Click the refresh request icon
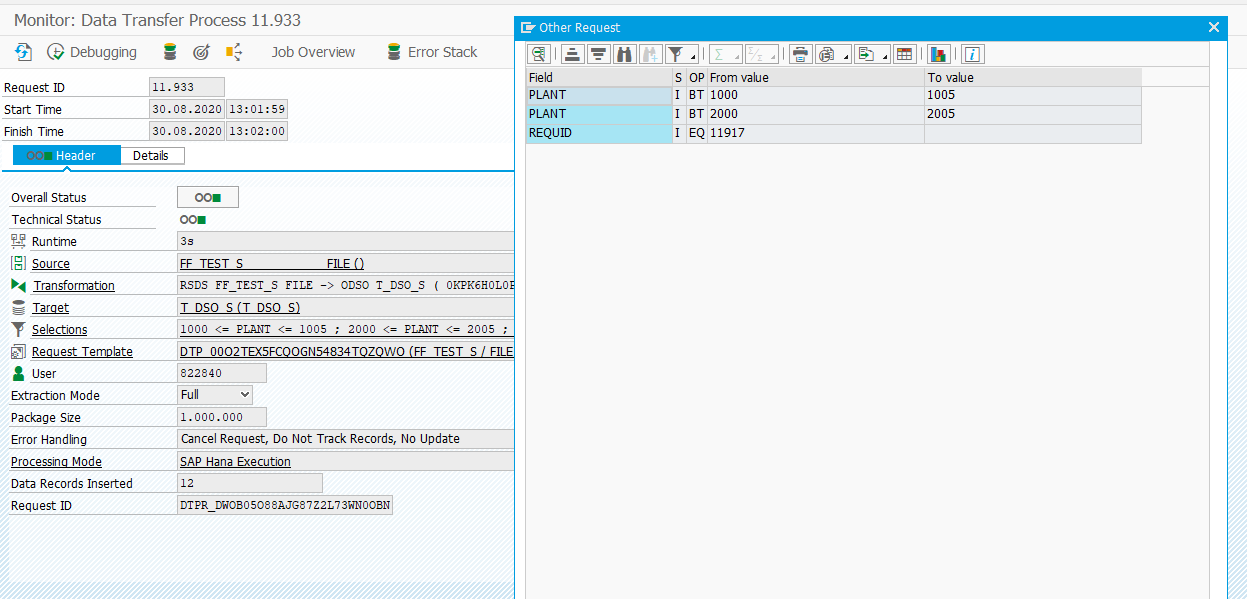 [x=21, y=51]
